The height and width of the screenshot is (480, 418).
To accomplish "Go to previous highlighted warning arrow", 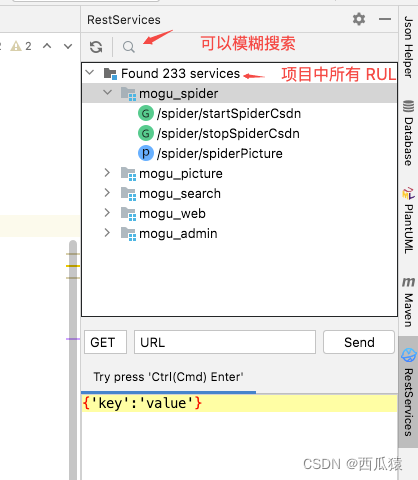I will (x=47, y=46).
